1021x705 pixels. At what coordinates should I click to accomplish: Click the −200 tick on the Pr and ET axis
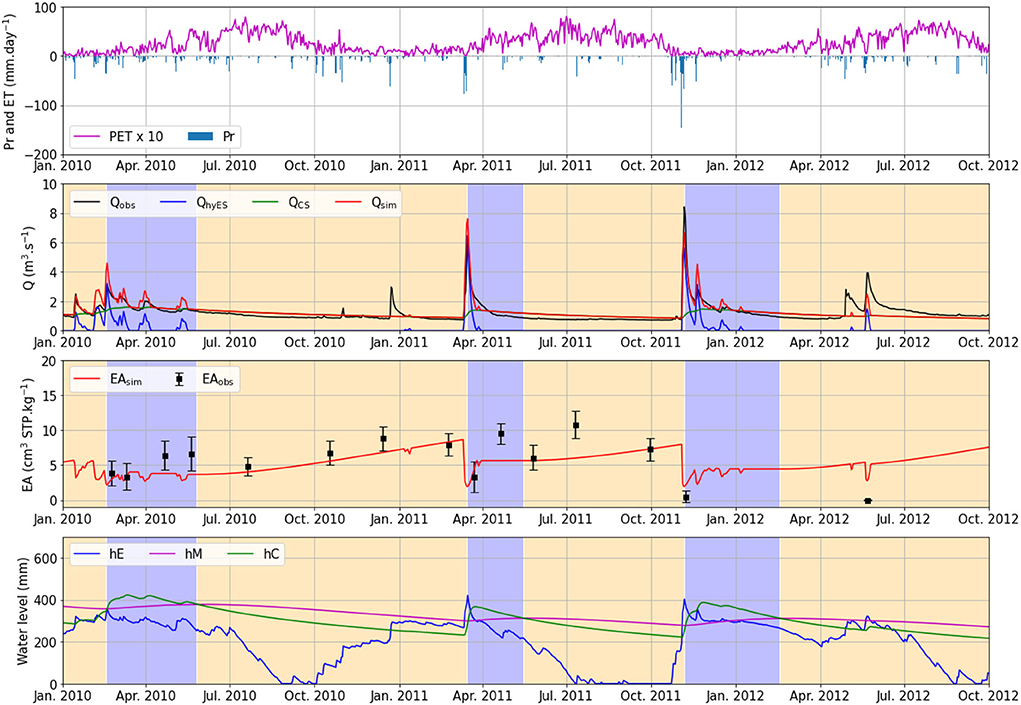point(40,155)
